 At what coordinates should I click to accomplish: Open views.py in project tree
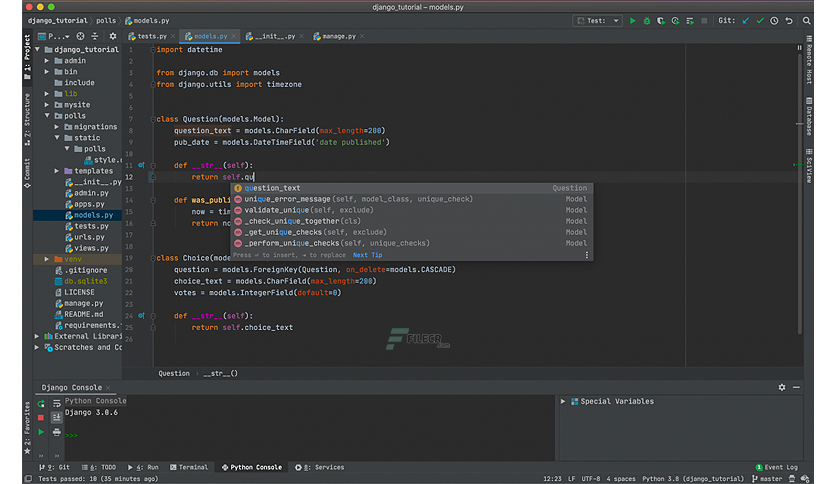point(91,248)
